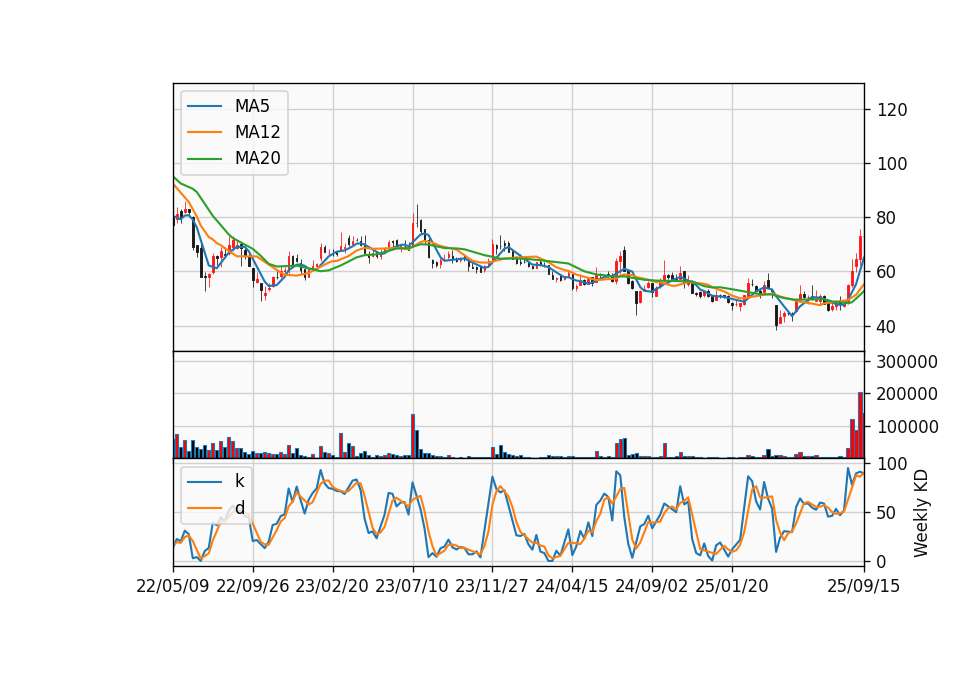Click the date label 25/09/15

click(864, 586)
